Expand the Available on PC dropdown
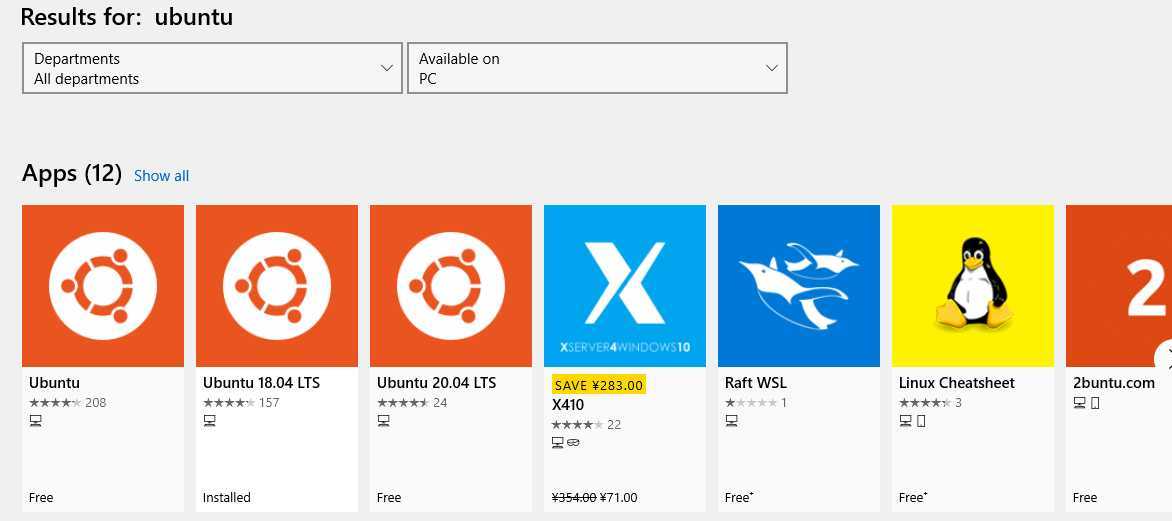Image resolution: width=1172 pixels, height=521 pixels. tap(597, 68)
